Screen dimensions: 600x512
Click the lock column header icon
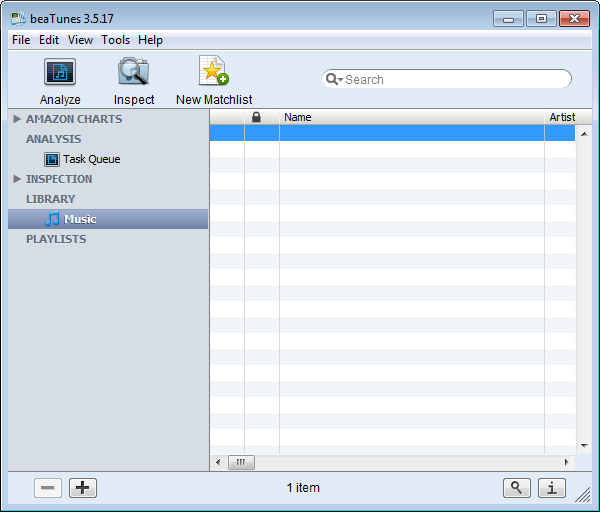coord(257,117)
